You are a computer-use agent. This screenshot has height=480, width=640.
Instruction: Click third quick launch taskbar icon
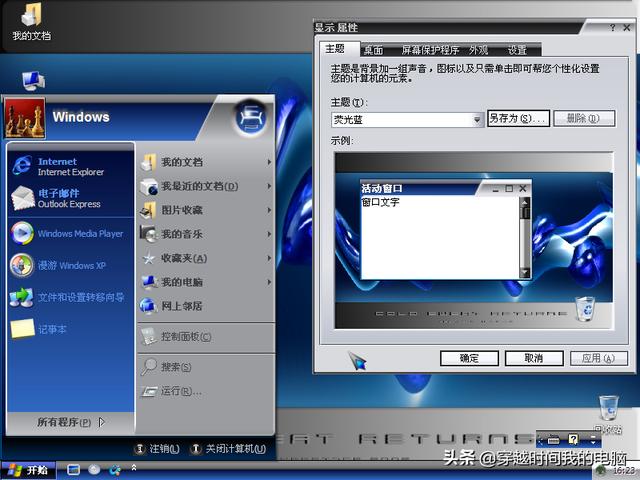click(115, 470)
